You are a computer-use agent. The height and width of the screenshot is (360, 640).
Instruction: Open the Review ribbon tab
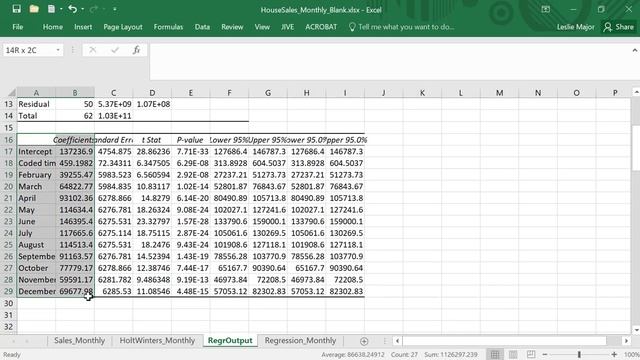[x=232, y=27]
